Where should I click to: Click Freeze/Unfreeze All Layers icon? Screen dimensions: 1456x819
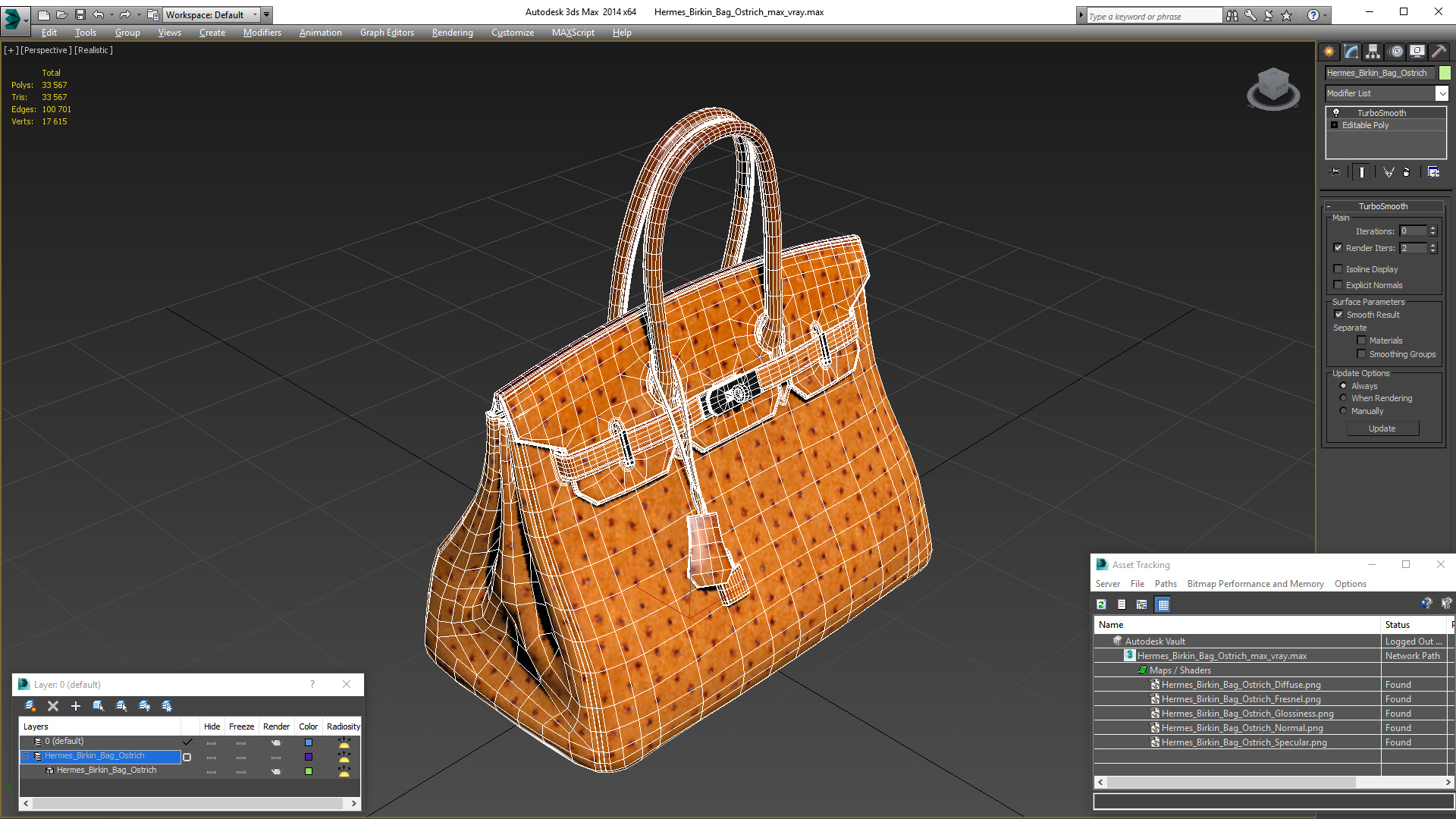pyautogui.click(x=167, y=706)
